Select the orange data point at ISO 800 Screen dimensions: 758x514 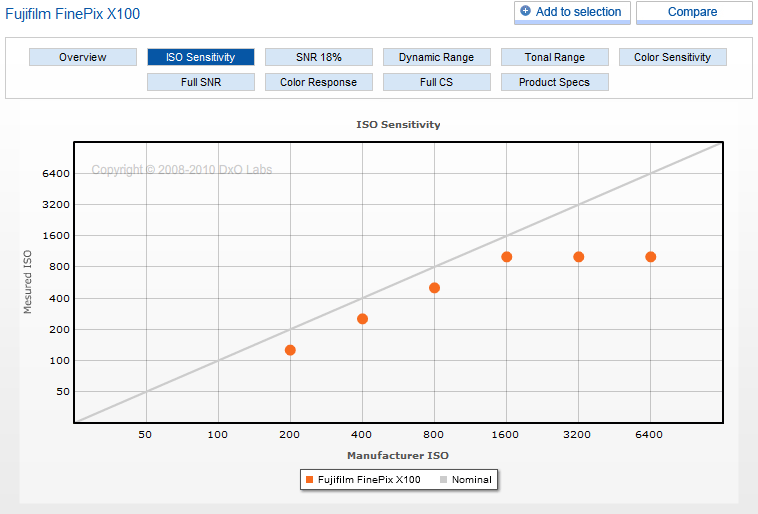pos(434,288)
